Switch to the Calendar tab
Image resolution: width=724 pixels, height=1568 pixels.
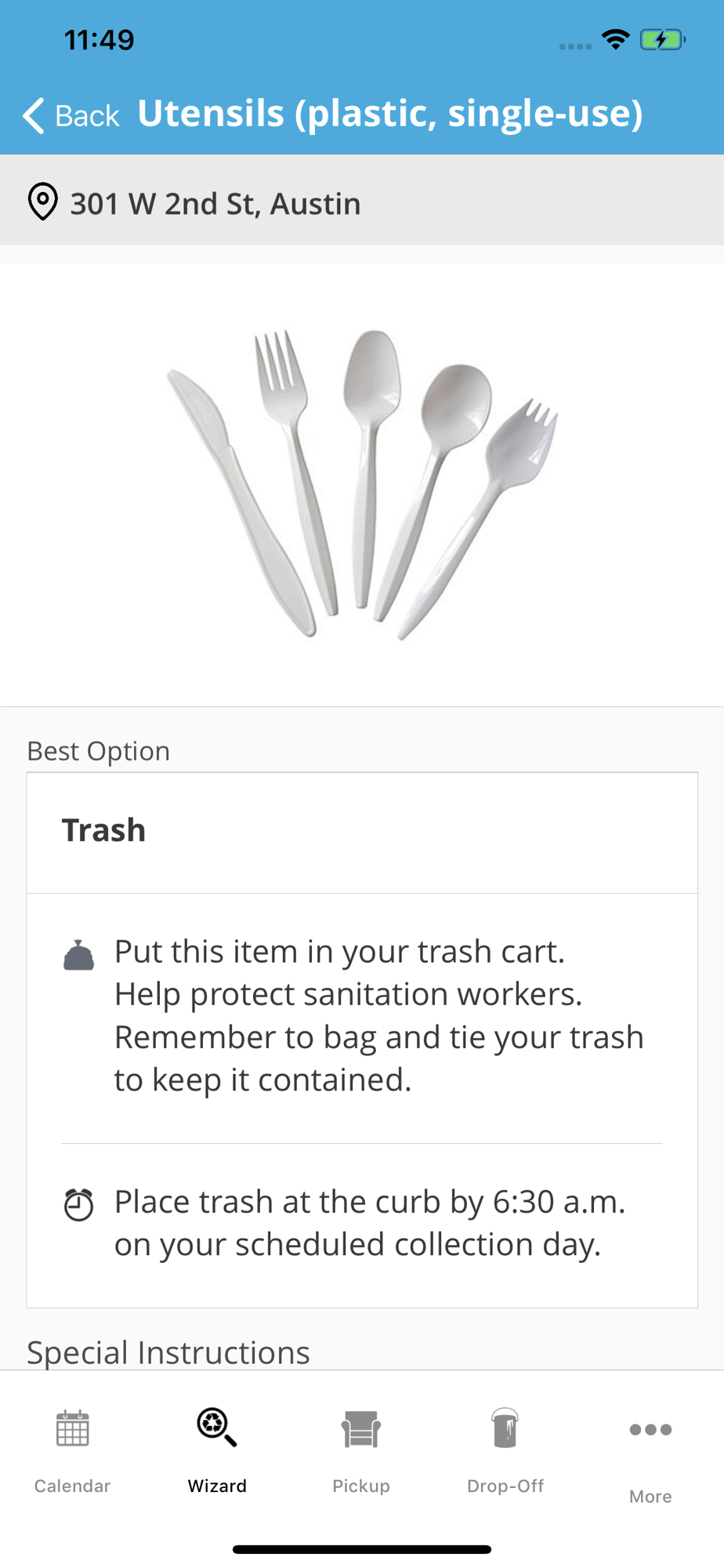click(x=72, y=1486)
